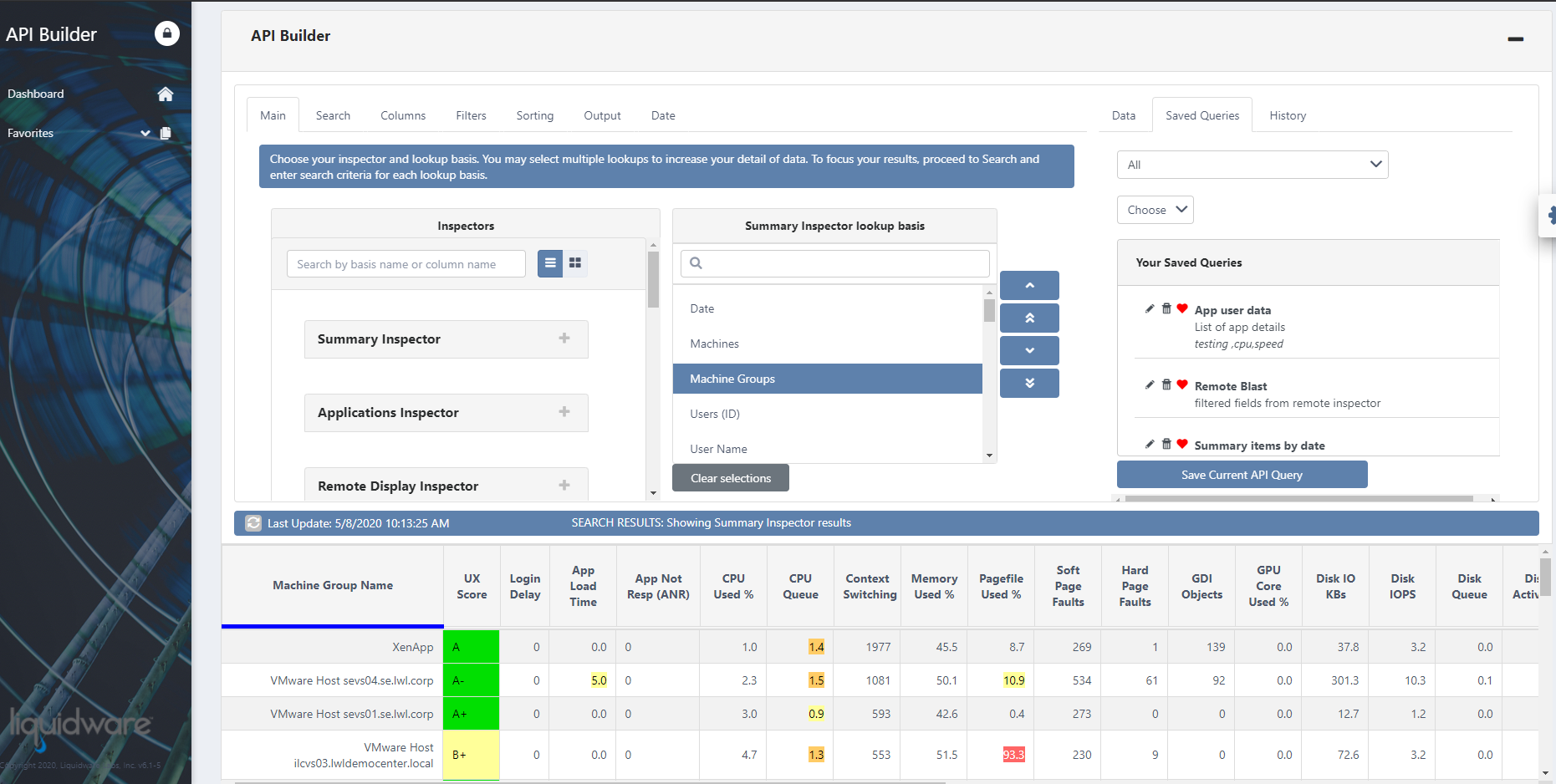The image size is (1556, 784).
Task: Toggle the favorite heart for Summary items by date
Action: coord(1182,444)
